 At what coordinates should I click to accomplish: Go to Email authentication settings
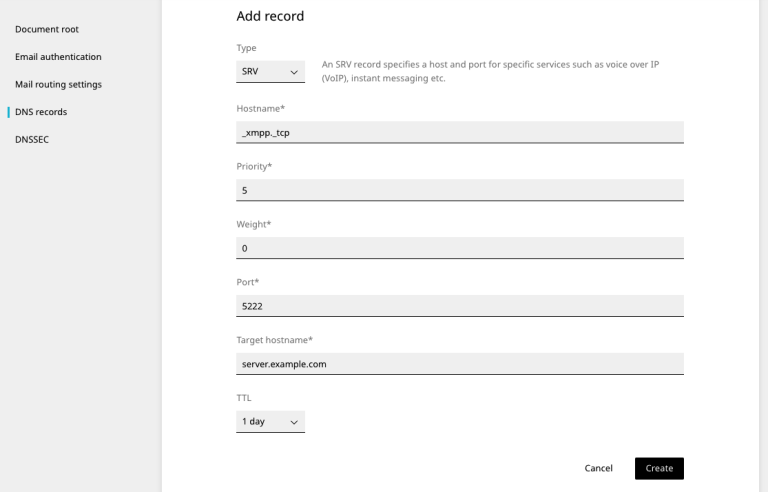(58, 57)
